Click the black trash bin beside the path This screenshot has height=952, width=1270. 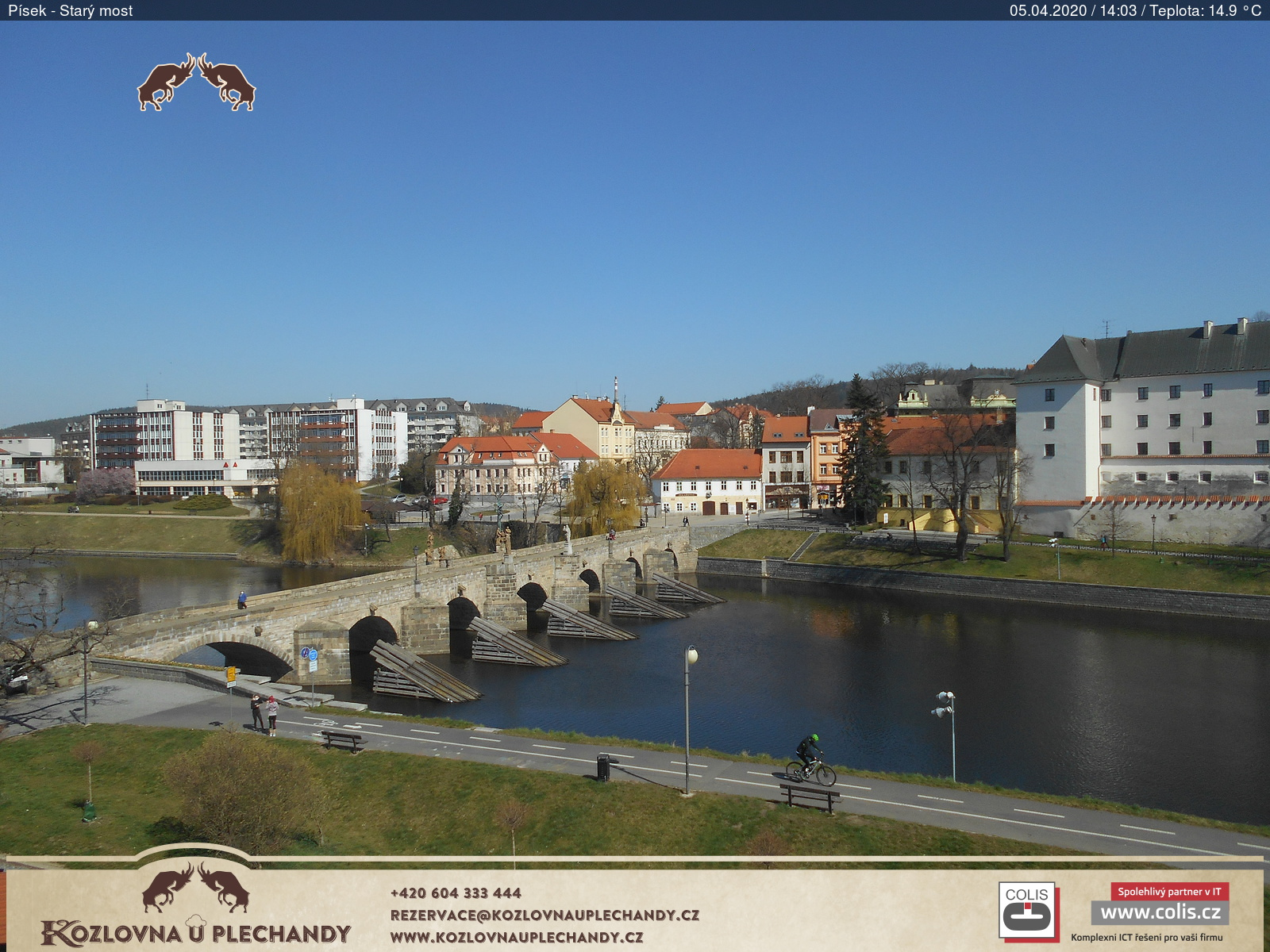coord(602,767)
